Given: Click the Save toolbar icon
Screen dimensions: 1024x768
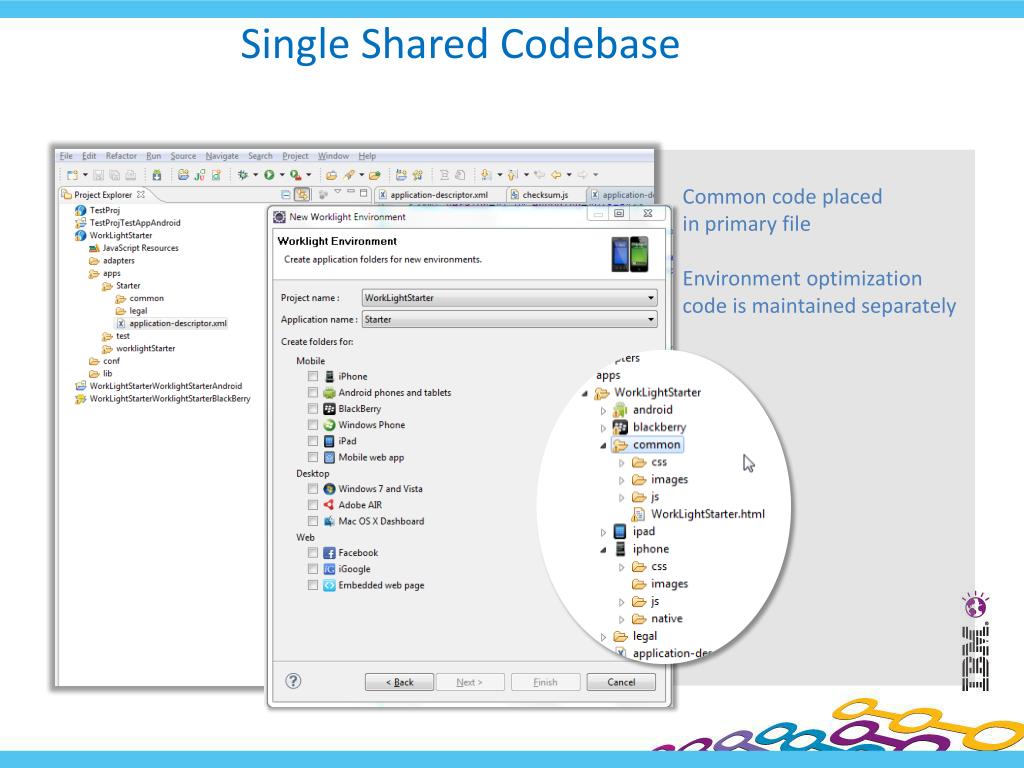Looking at the screenshot, I should tap(99, 175).
